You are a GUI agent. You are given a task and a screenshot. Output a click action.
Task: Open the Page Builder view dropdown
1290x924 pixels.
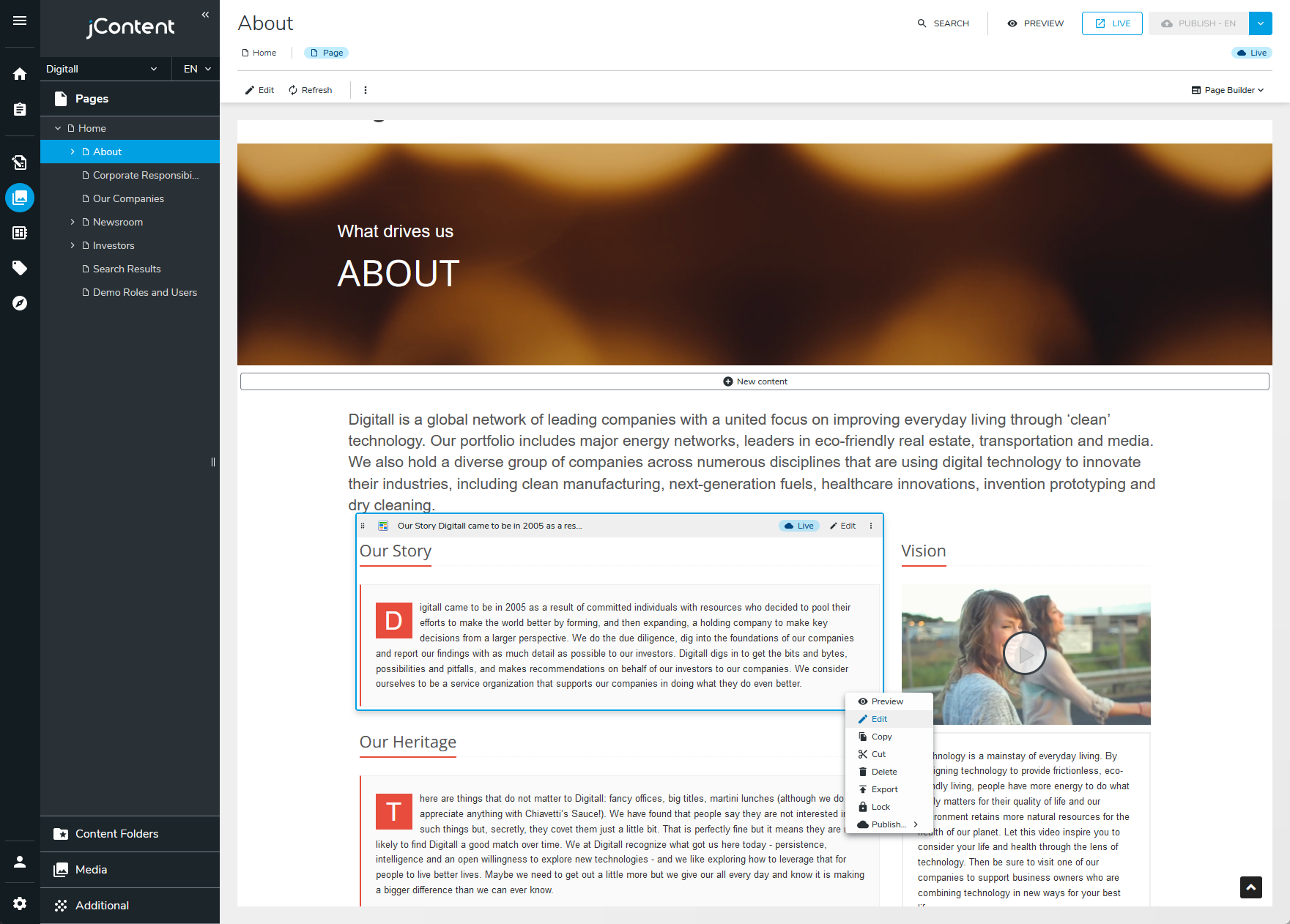coord(1228,90)
